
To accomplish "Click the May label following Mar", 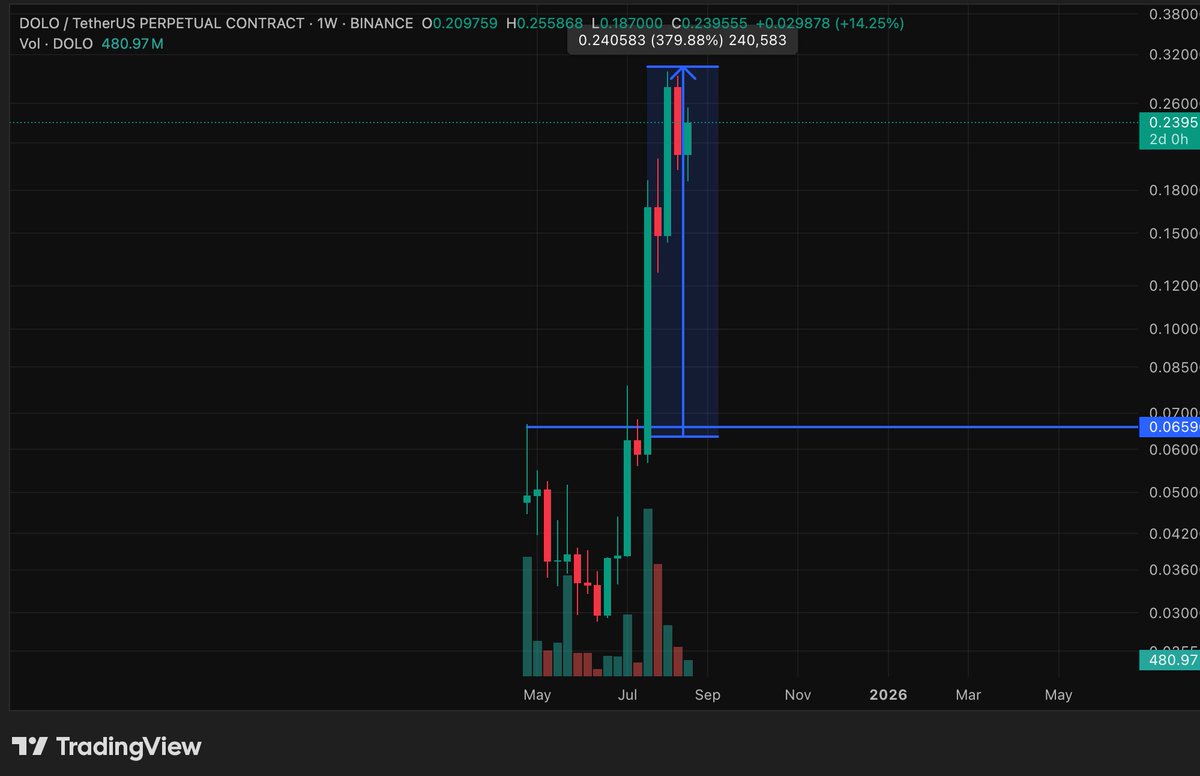I will point(1058,694).
